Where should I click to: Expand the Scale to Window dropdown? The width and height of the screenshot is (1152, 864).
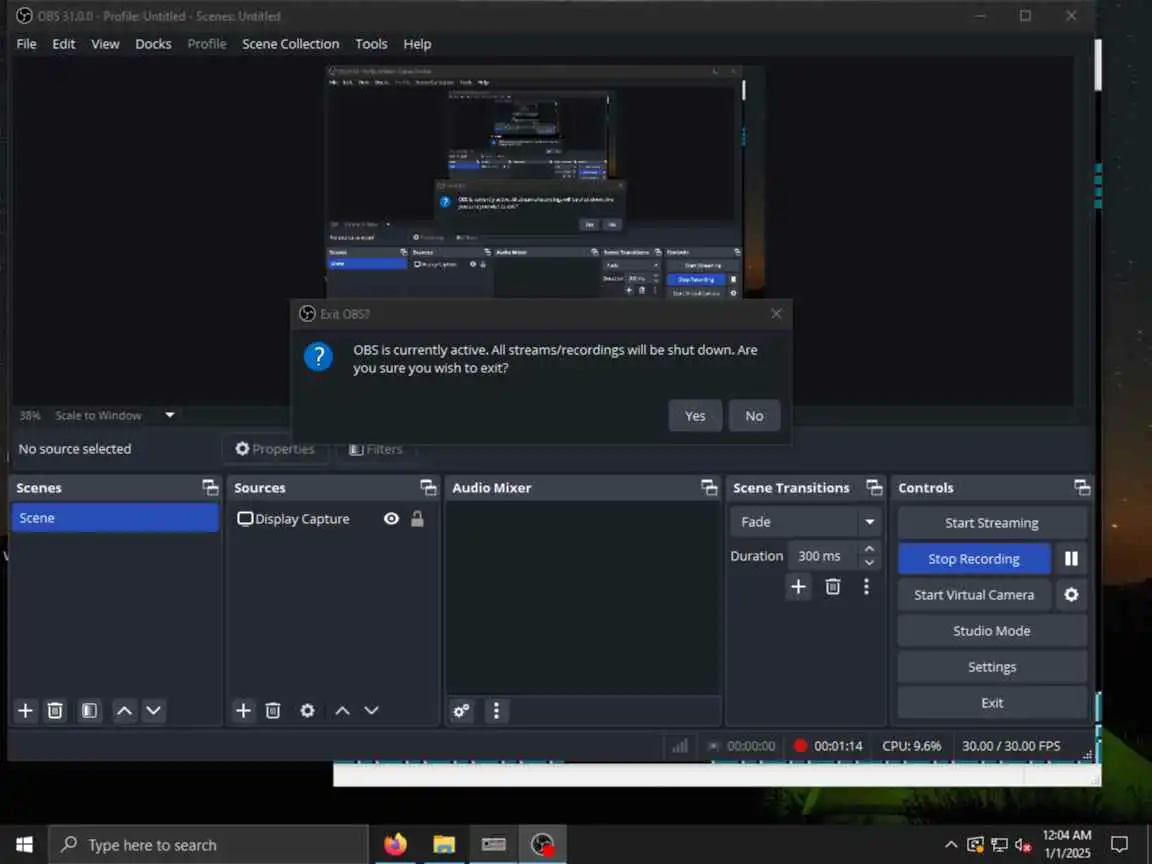pos(170,415)
